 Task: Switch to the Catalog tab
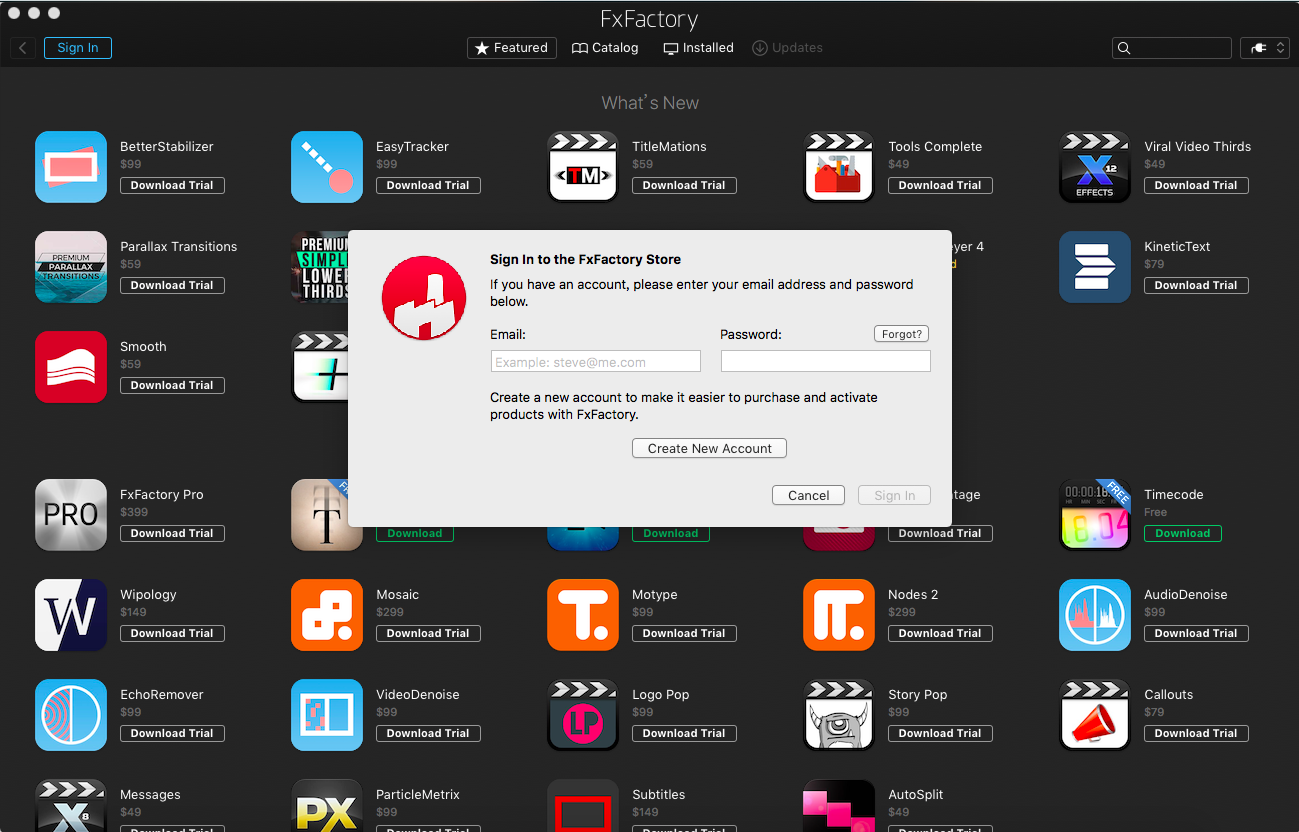605,48
